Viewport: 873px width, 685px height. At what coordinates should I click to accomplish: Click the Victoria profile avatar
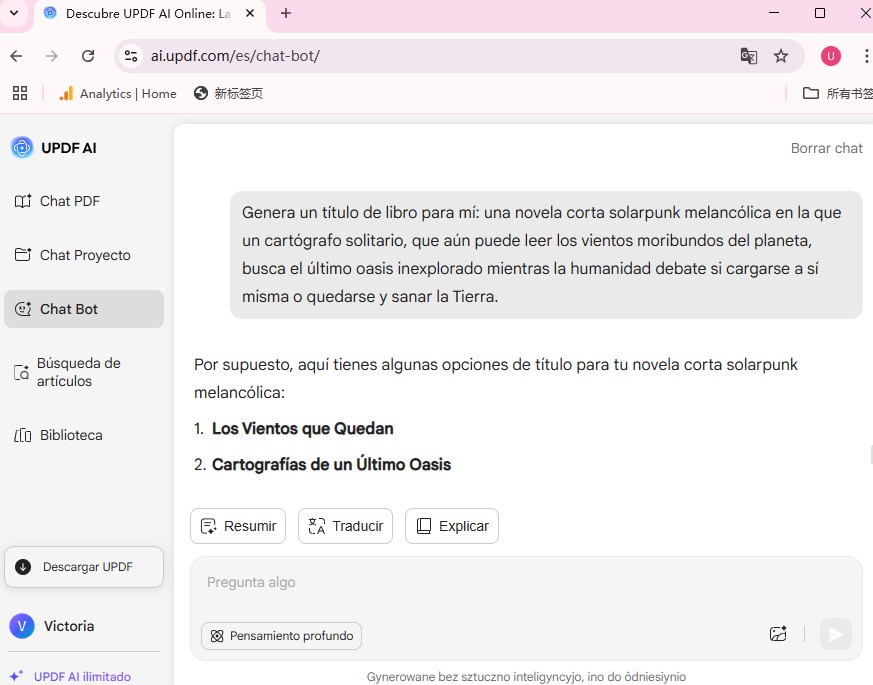tap(22, 626)
